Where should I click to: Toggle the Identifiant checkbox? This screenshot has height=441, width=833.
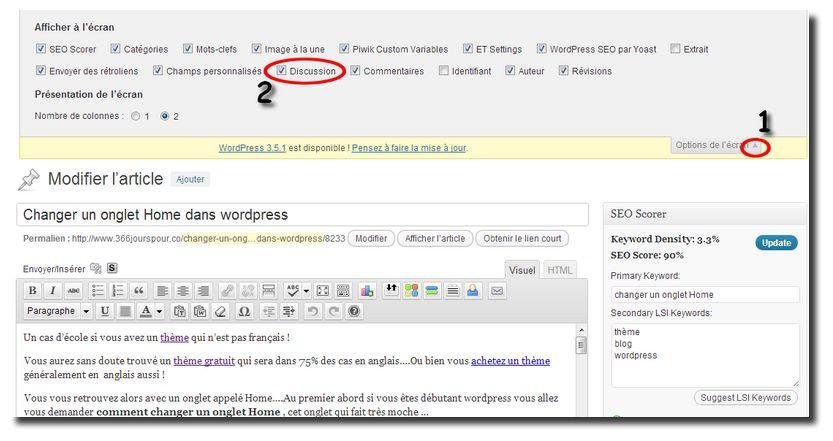click(442, 71)
